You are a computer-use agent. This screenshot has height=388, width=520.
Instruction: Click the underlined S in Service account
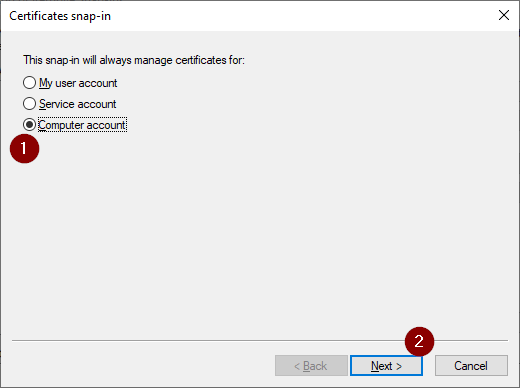(42, 104)
